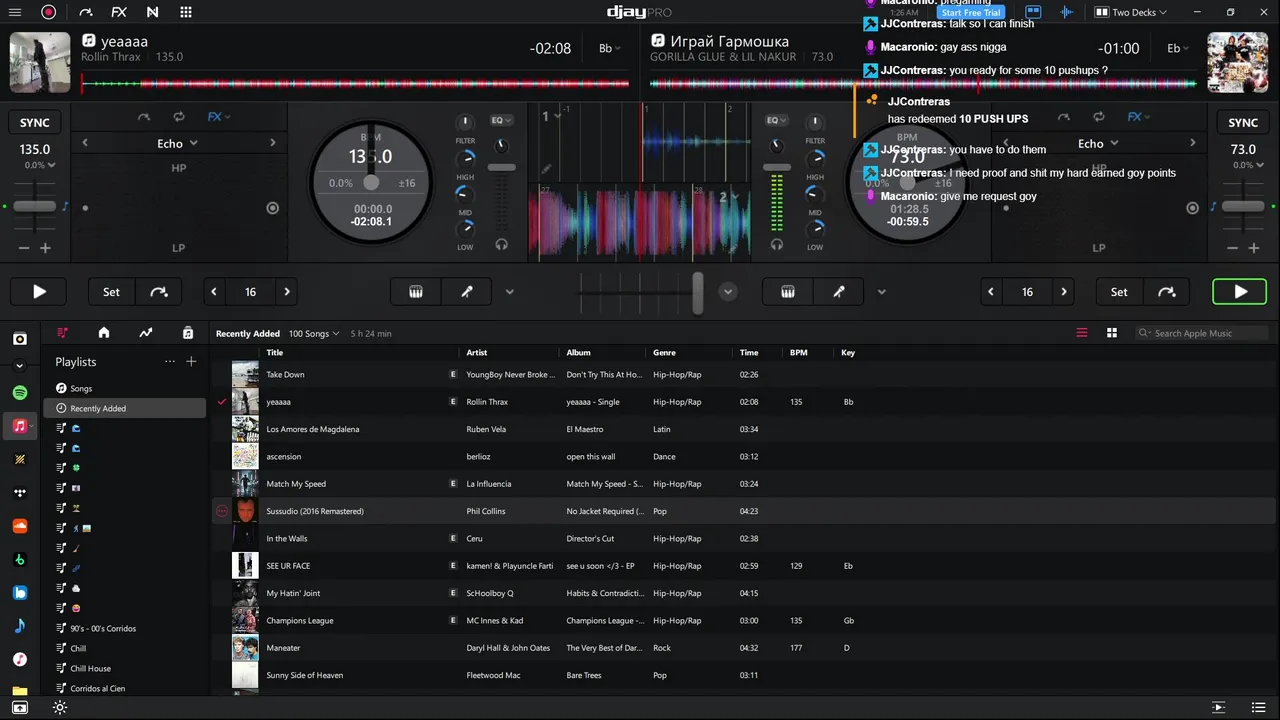Image resolution: width=1280 pixels, height=720 pixels.
Task: Start recording with the record button
Action: tap(48, 12)
